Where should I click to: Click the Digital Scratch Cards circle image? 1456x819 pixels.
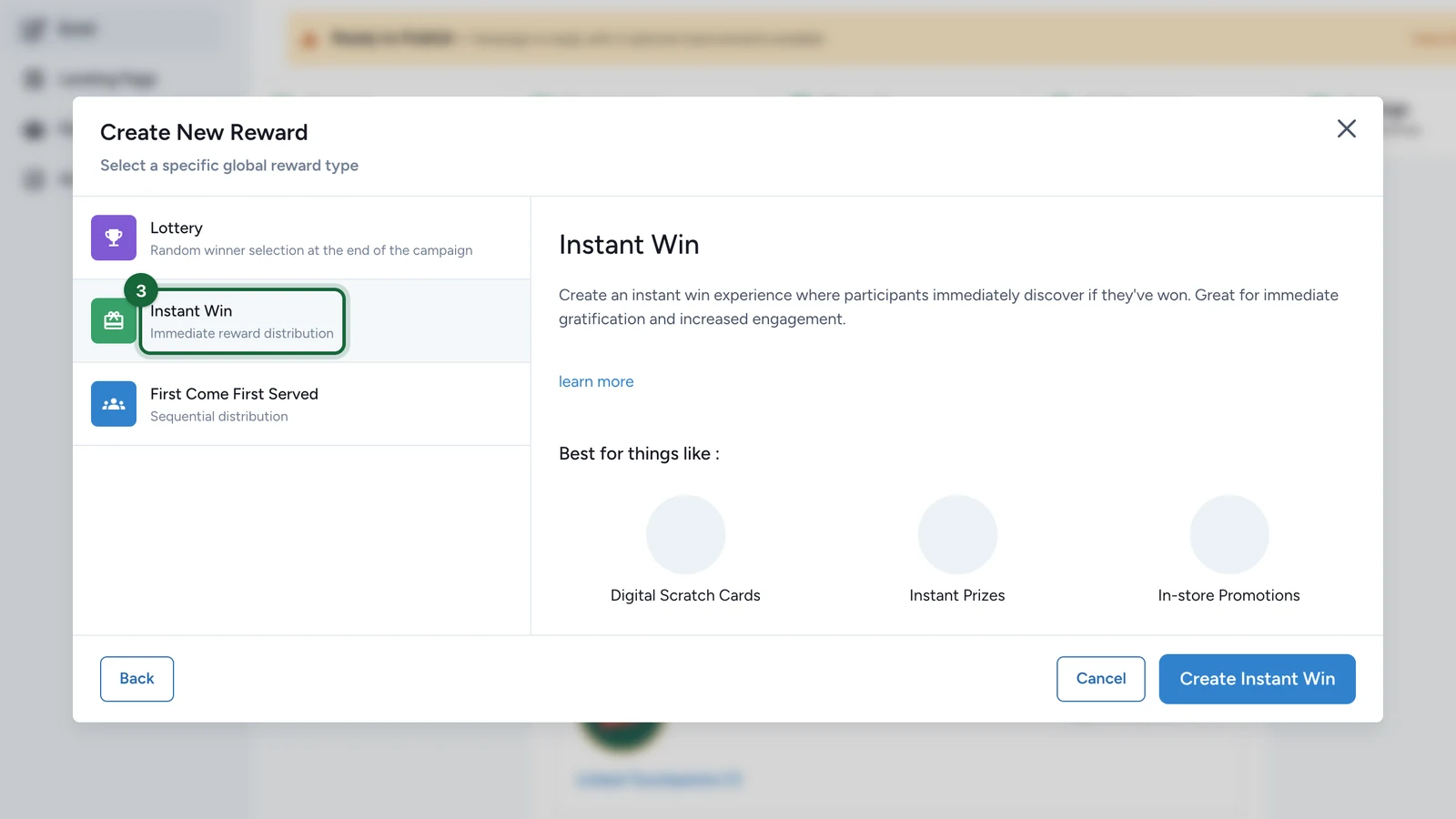pyautogui.click(x=685, y=534)
